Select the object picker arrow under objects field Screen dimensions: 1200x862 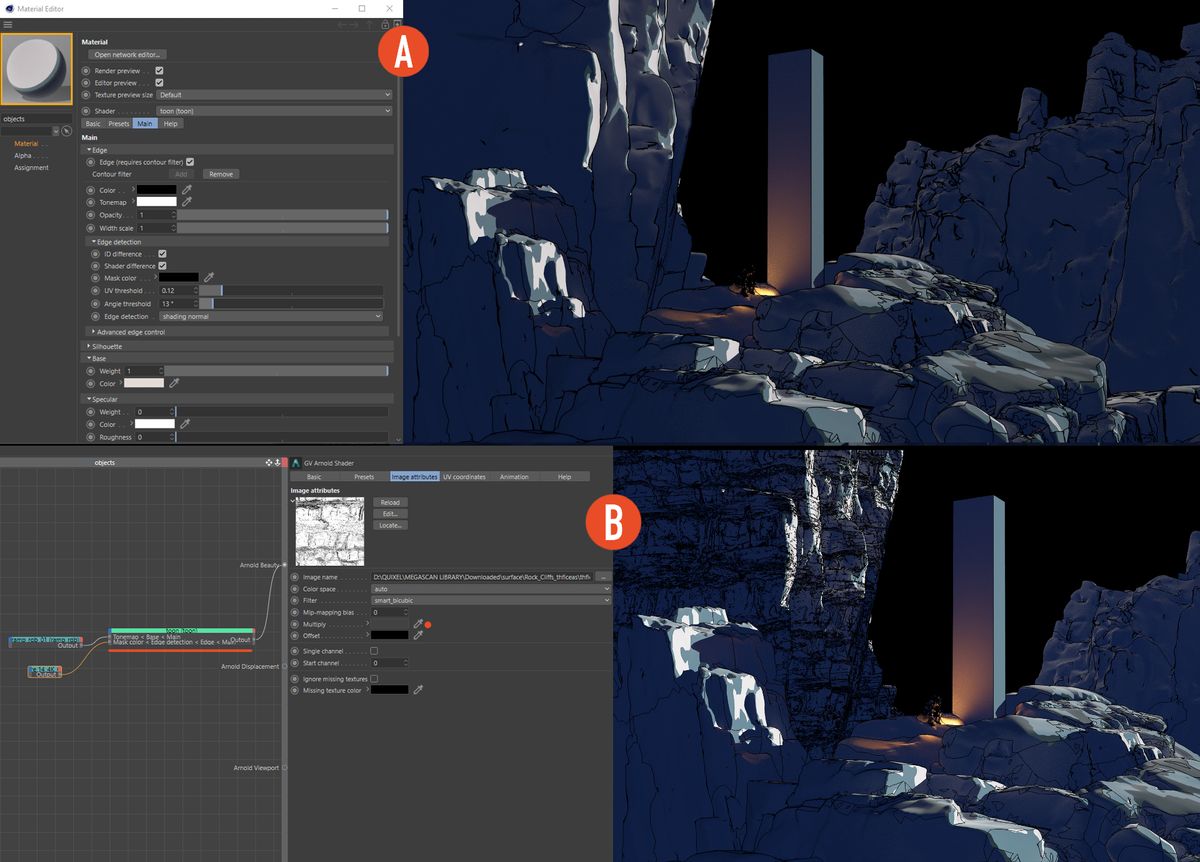tap(66, 131)
